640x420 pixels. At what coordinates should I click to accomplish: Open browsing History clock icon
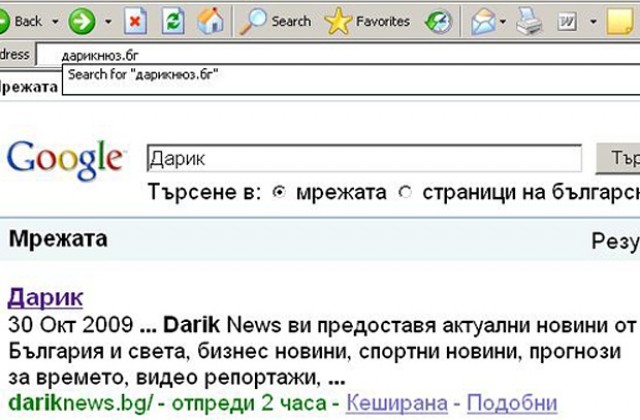point(439,21)
